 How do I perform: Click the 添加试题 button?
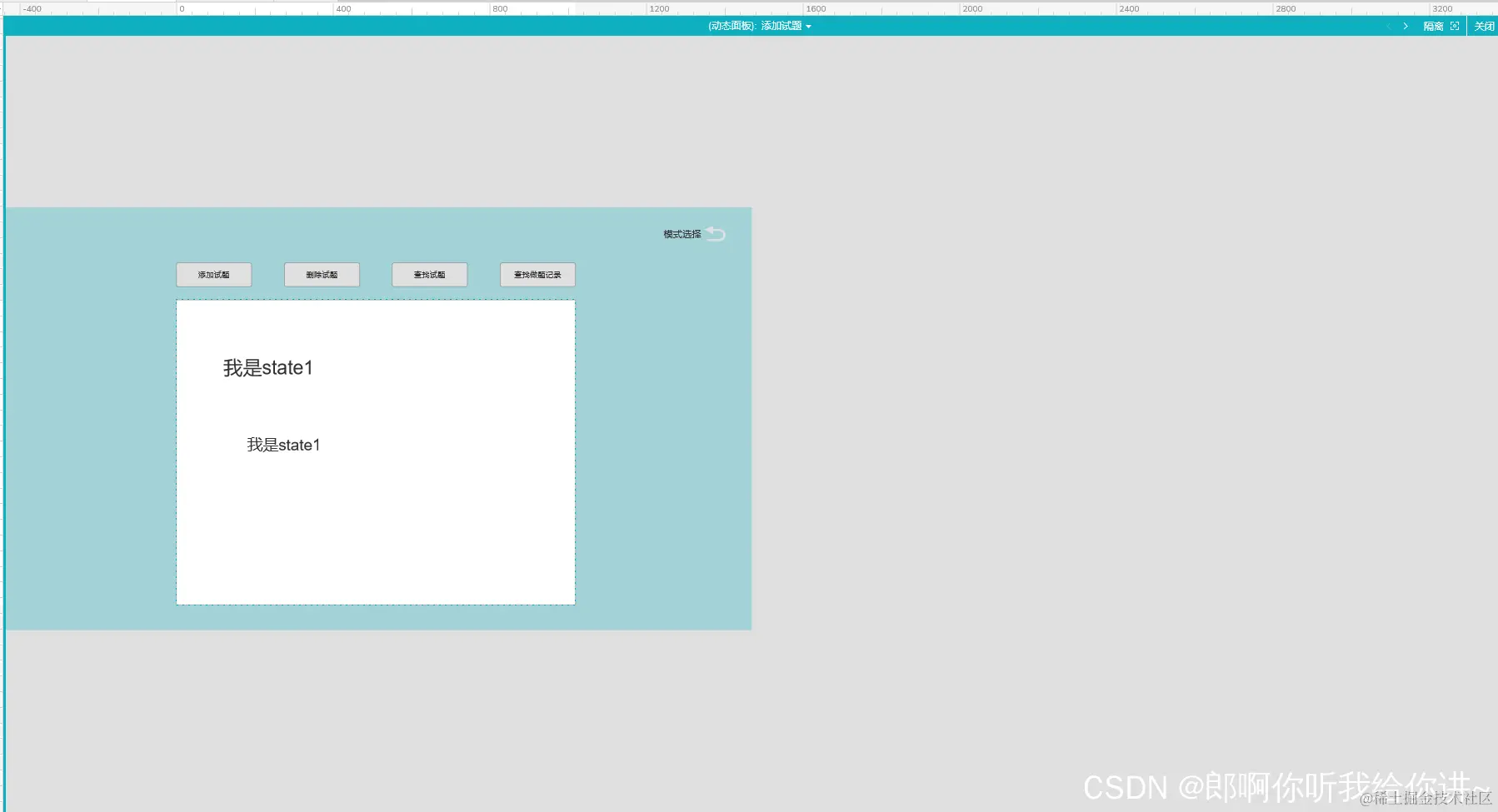click(214, 275)
